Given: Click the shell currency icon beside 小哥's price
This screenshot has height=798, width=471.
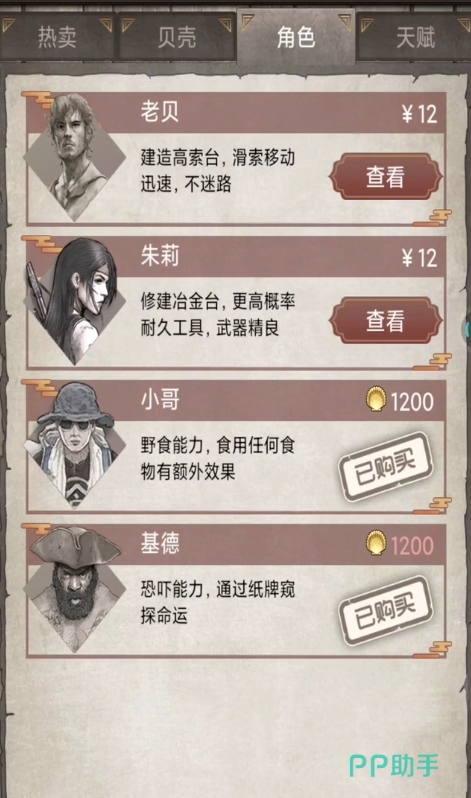Looking at the screenshot, I should tap(376, 401).
